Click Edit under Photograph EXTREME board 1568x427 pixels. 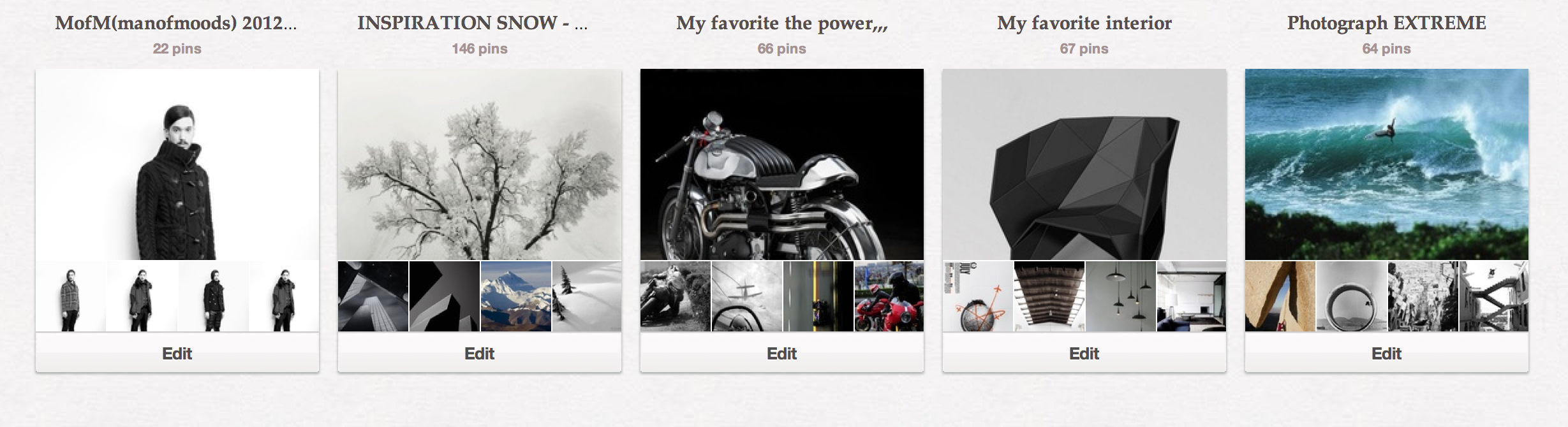1387,352
